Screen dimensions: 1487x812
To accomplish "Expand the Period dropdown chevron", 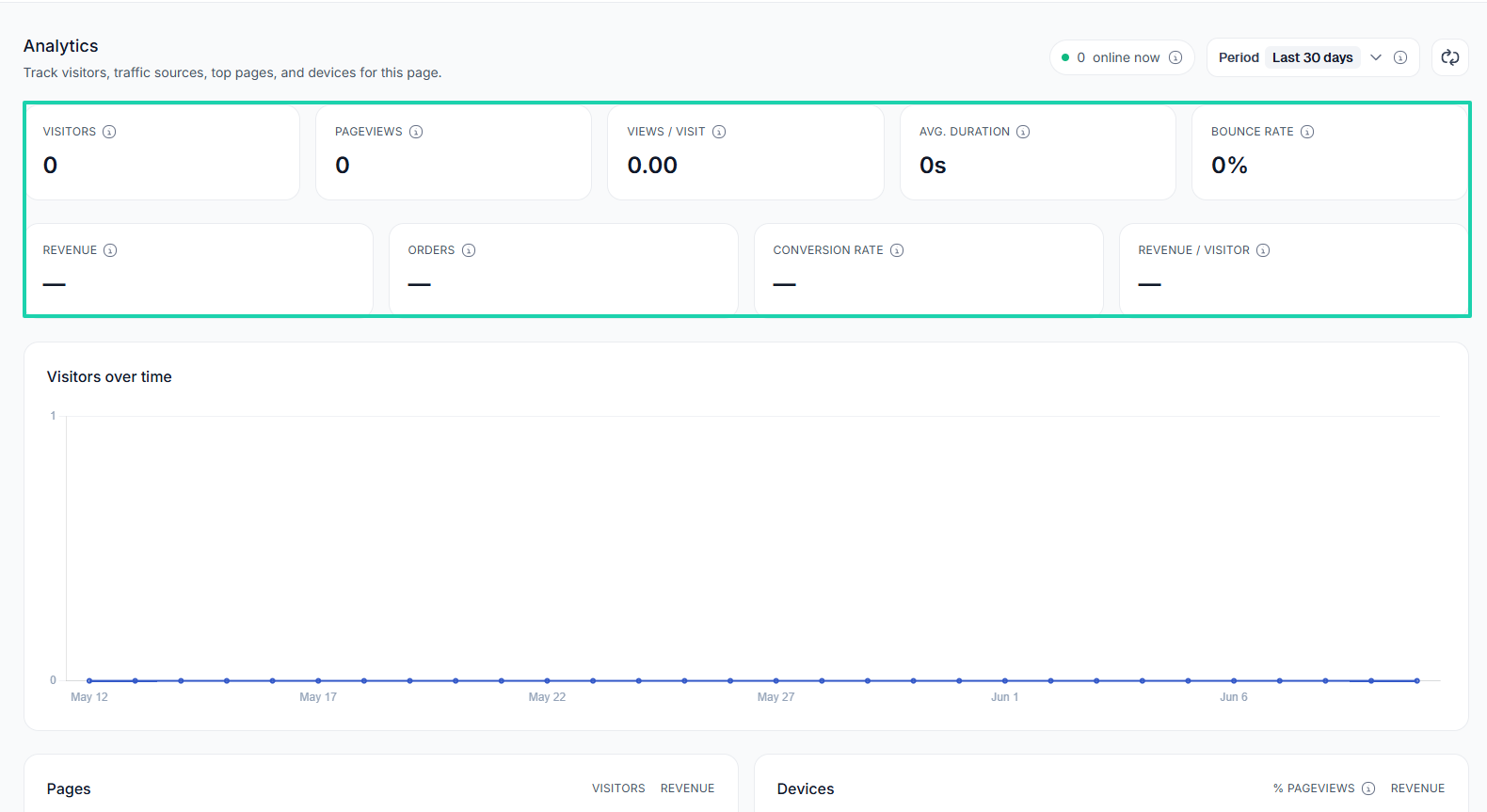I will coord(1376,57).
